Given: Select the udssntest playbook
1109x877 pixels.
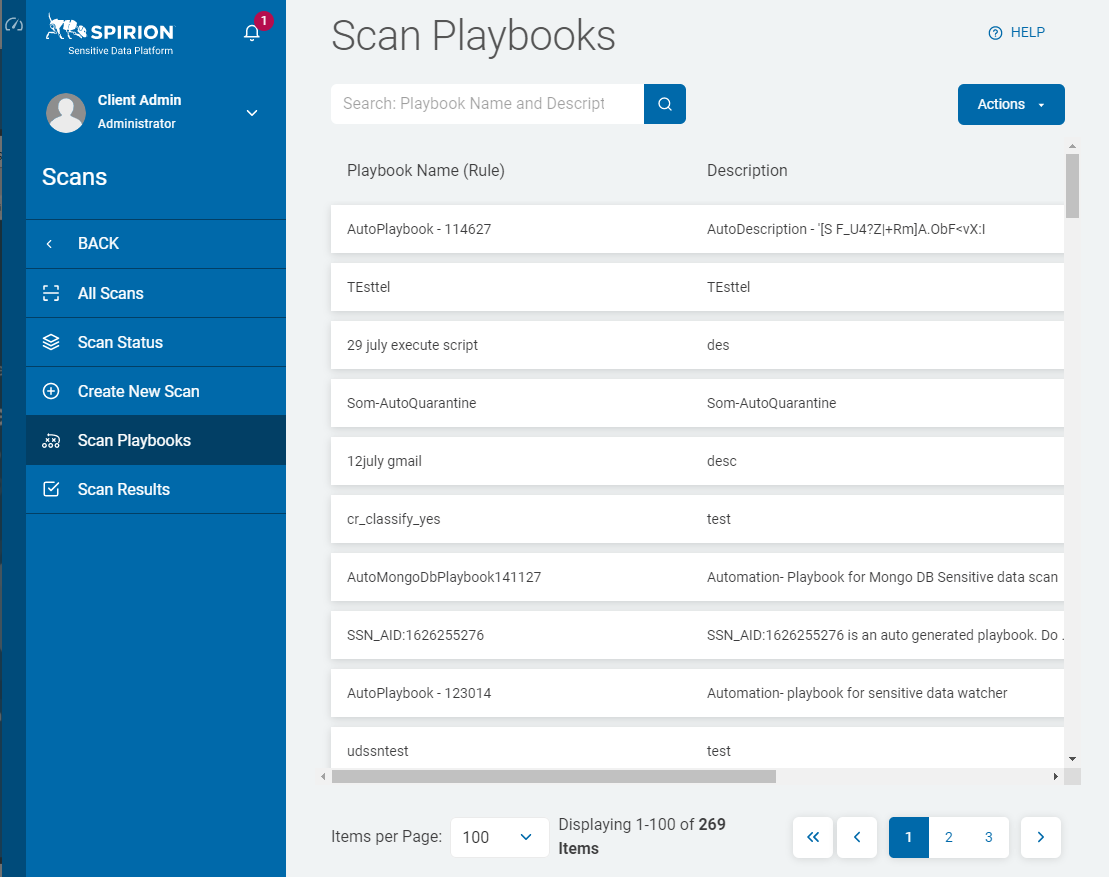Looking at the screenshot, I should tap(378, 751).
